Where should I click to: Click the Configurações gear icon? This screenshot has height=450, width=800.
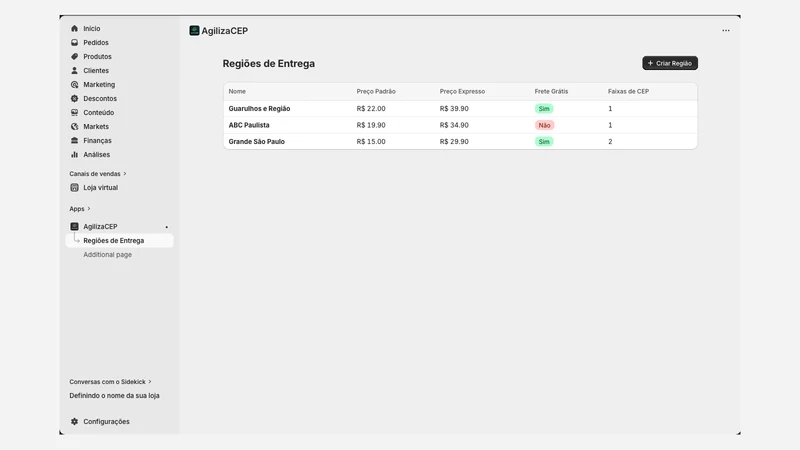point(74,421)
